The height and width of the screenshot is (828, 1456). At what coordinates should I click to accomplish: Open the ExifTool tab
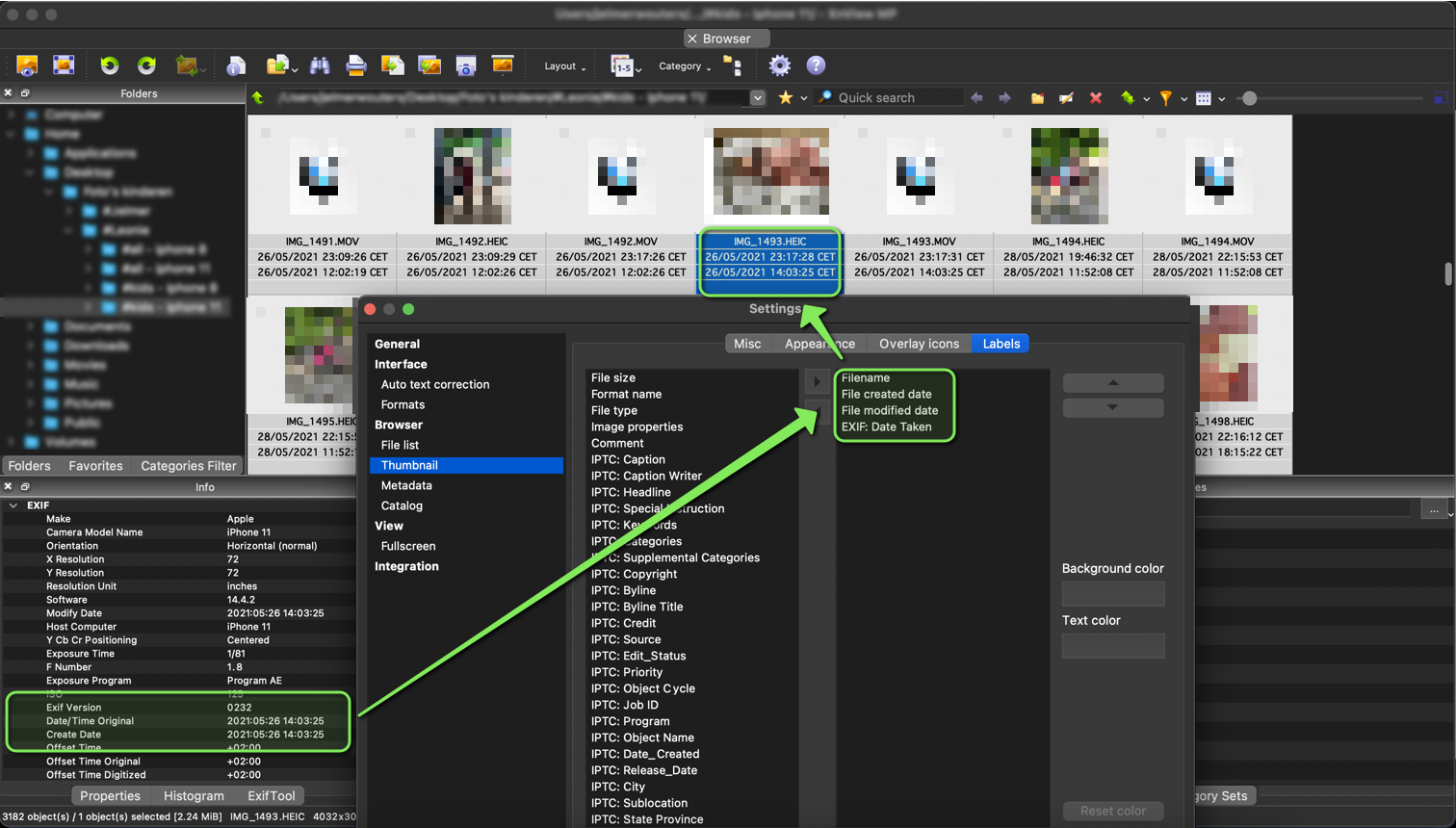(271, 796)
